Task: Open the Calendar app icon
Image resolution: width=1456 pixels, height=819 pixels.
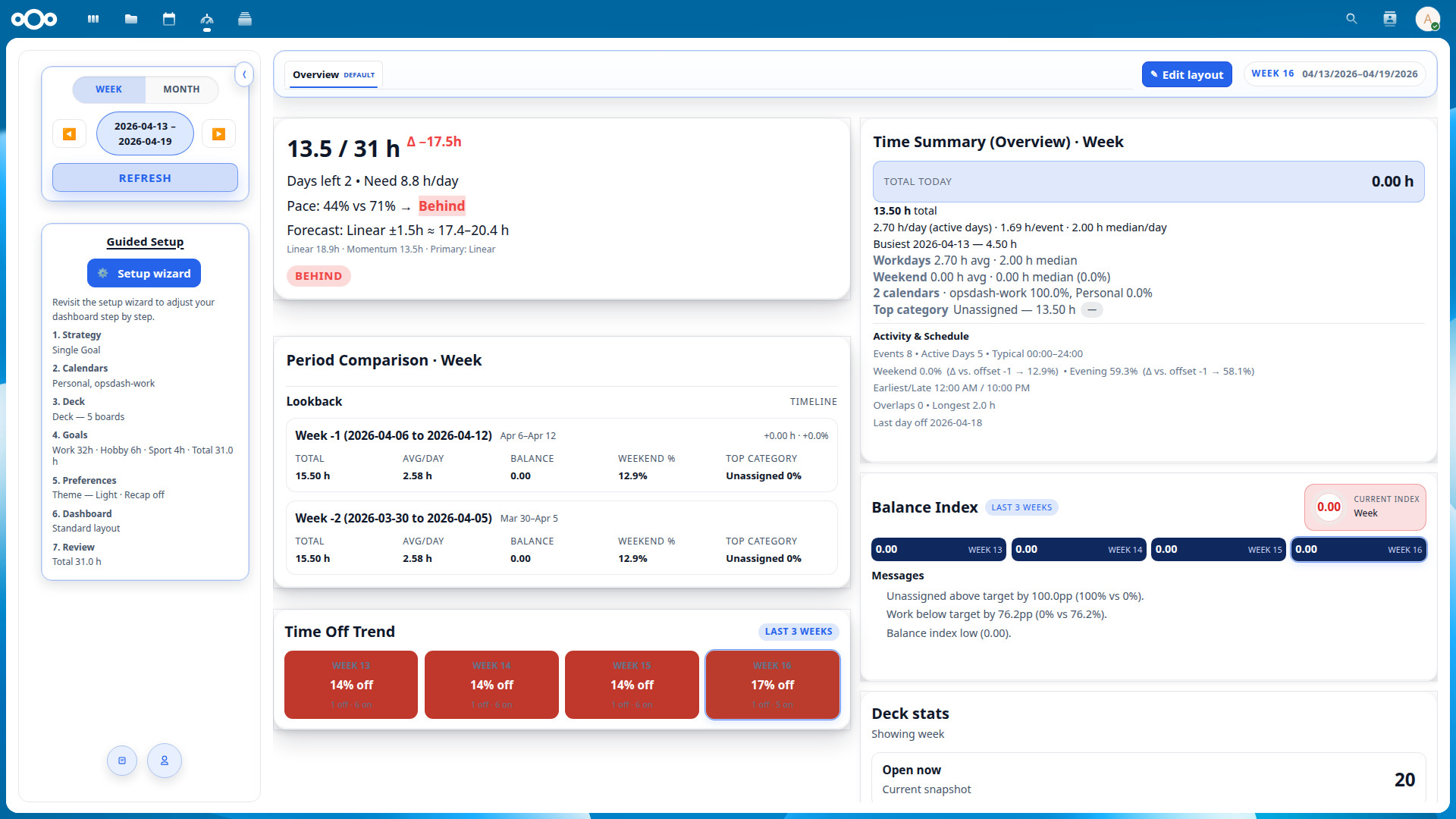Action: point(169,19)
